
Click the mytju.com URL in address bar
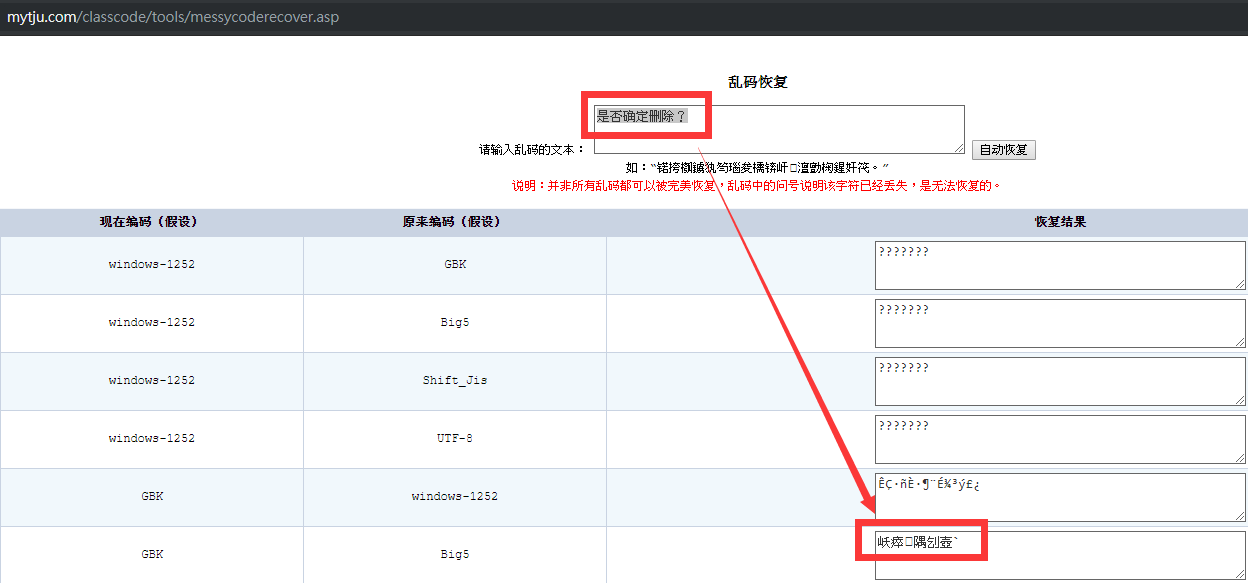click(x=173, y=18)
